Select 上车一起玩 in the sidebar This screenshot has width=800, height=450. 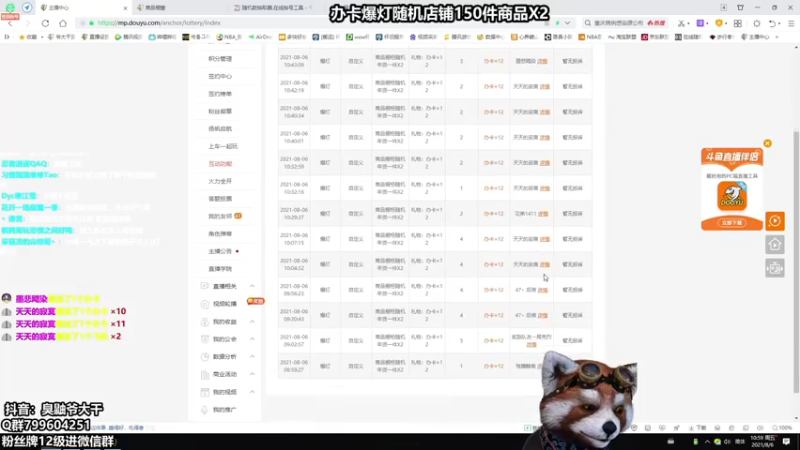223,146
